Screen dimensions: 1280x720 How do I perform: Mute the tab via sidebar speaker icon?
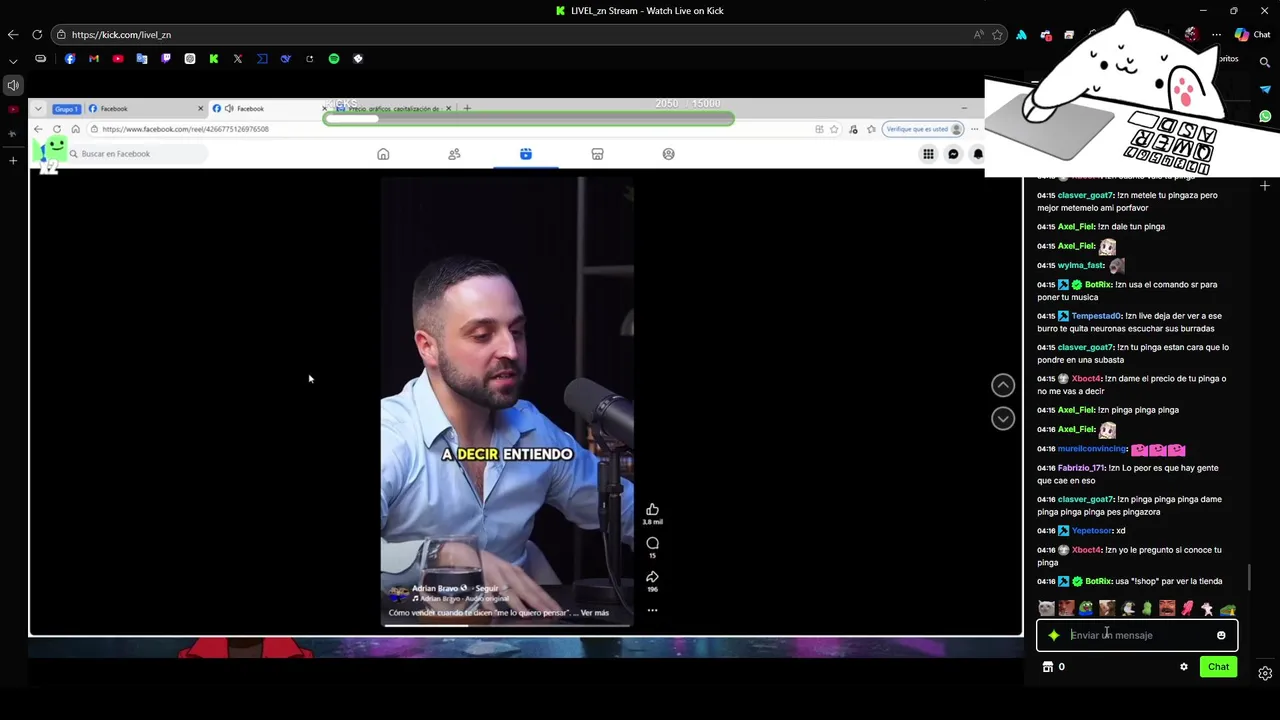pyautogui.click(x=13, y=85)
